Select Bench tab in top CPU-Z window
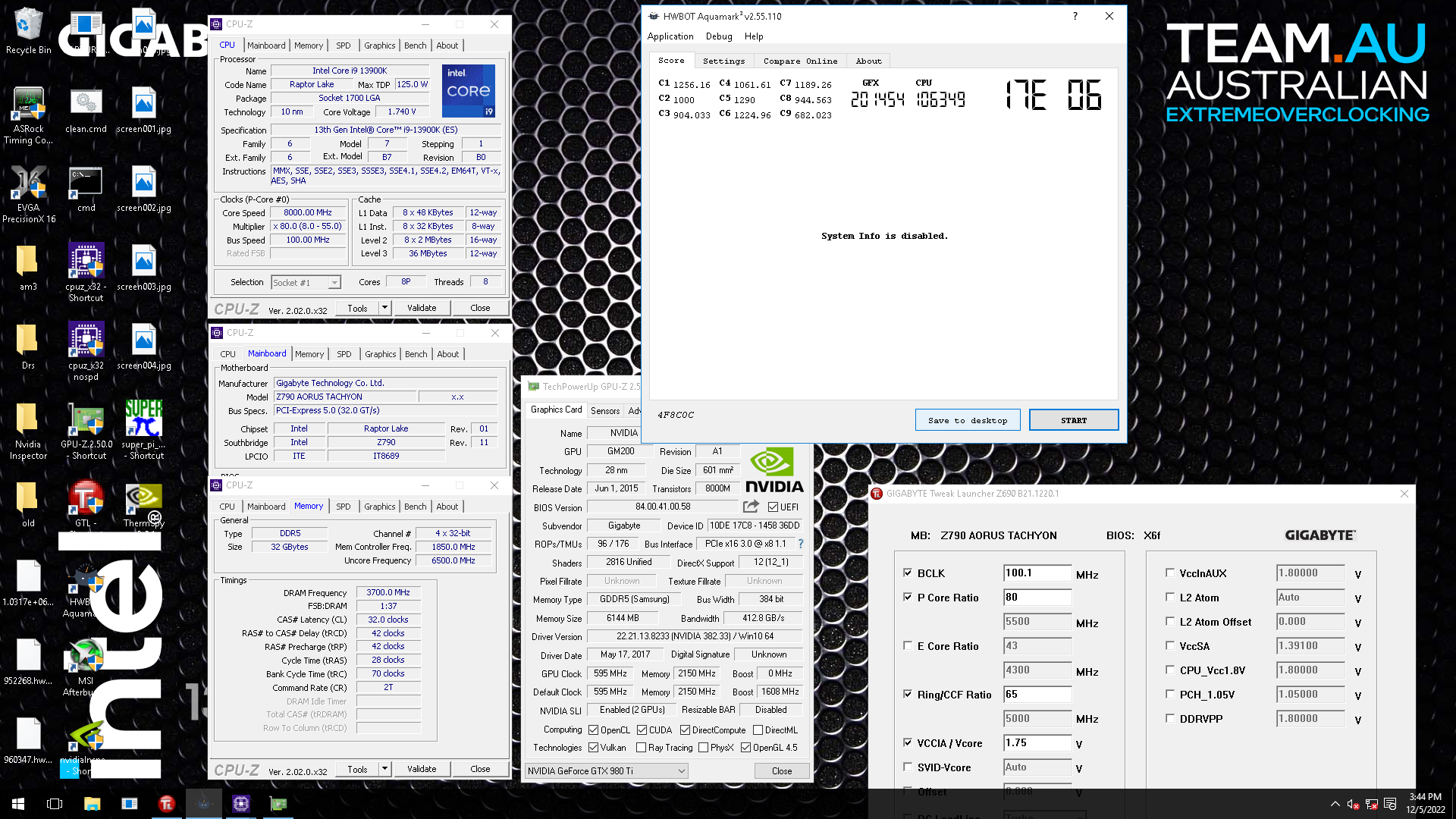Image resolution: width=1456 pixels, height=819 pixels. (415, 45)
